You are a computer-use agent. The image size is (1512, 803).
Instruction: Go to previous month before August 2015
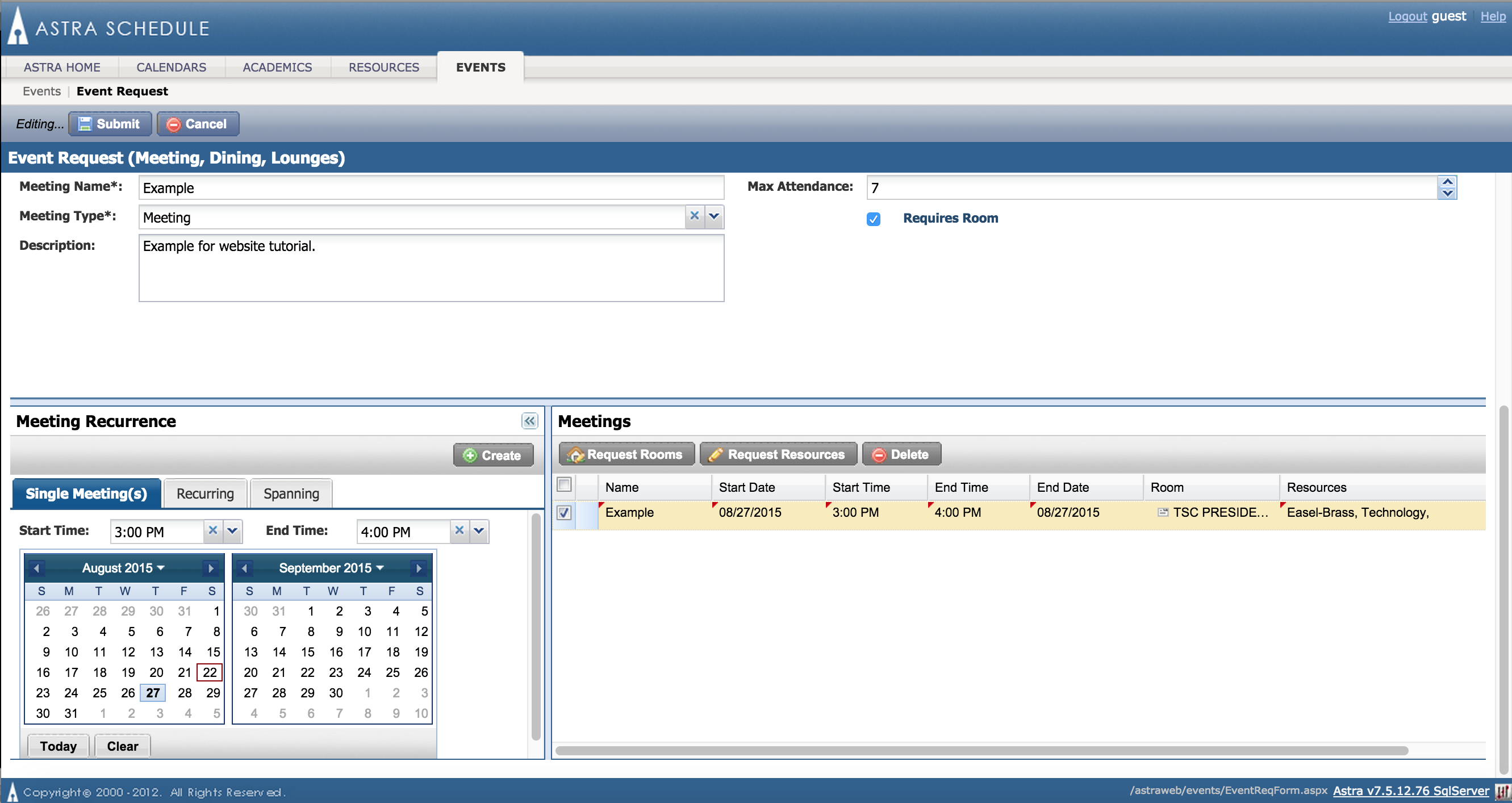36,568
